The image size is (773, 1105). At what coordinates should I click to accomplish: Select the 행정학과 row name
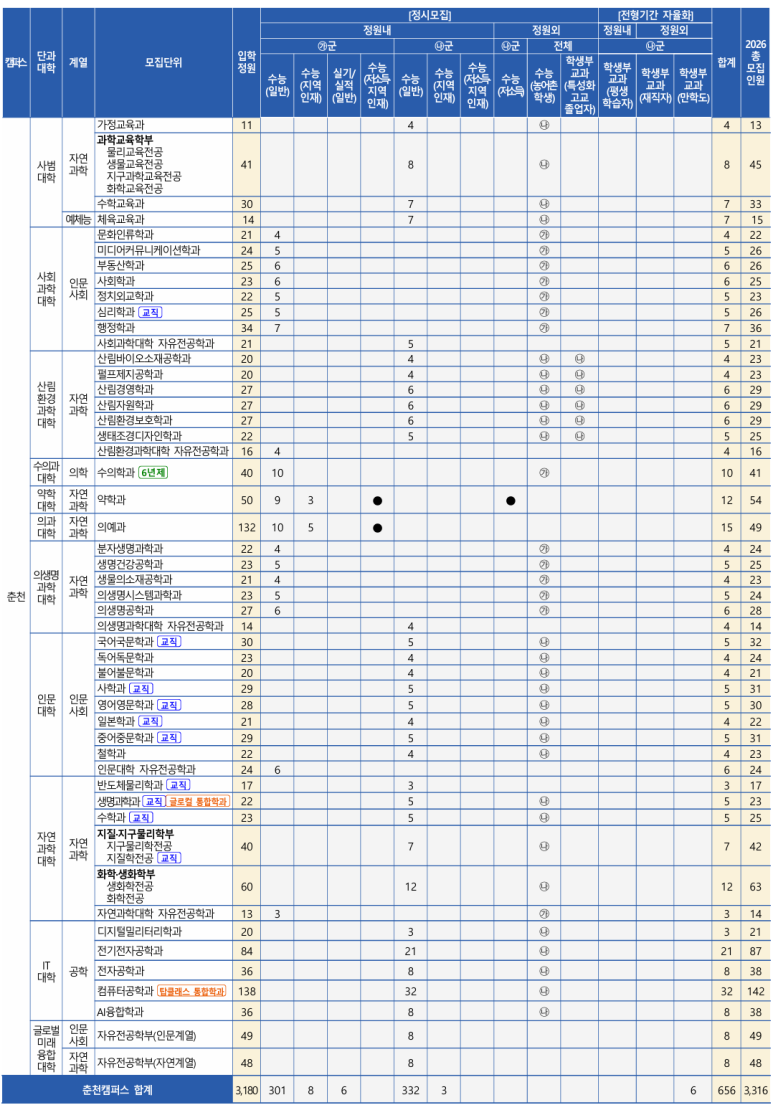point(116,328)
